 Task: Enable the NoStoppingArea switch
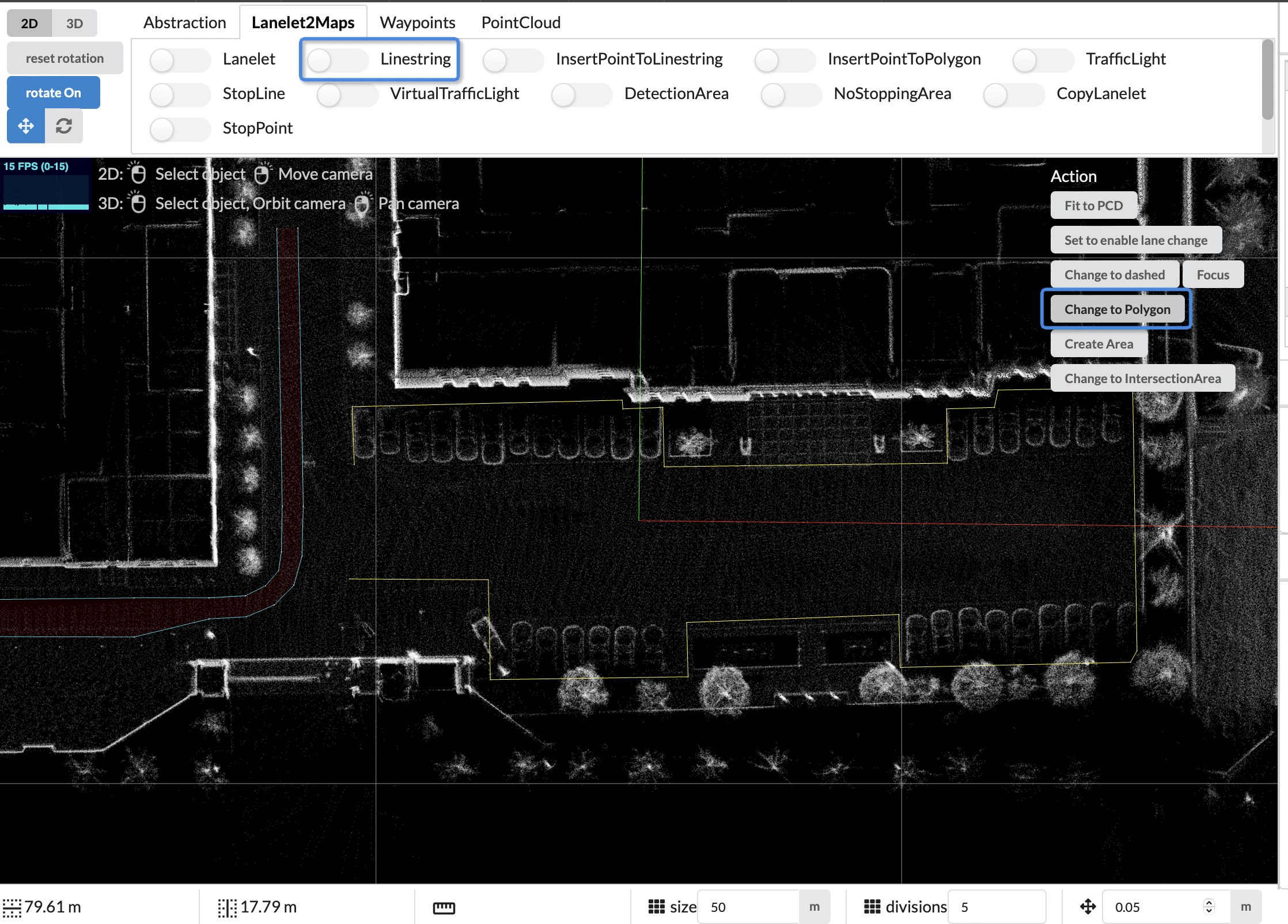click(x=791, y=94)
